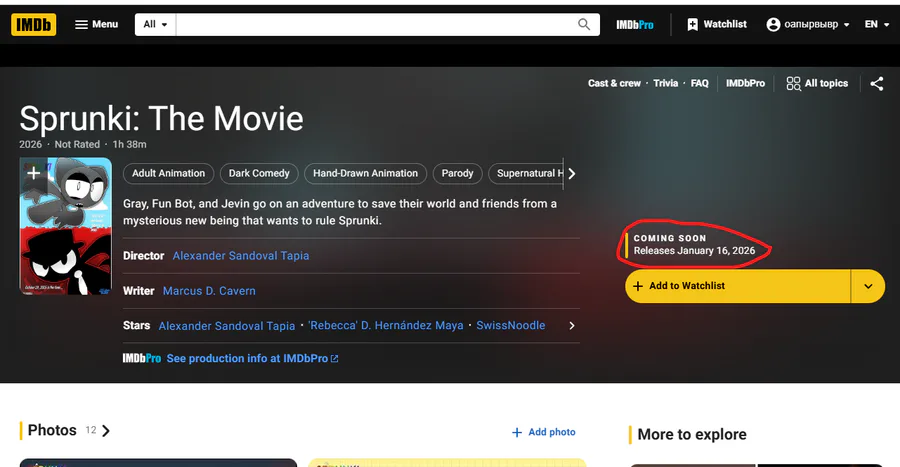Open star SwissNoodle

click(510, 325)
